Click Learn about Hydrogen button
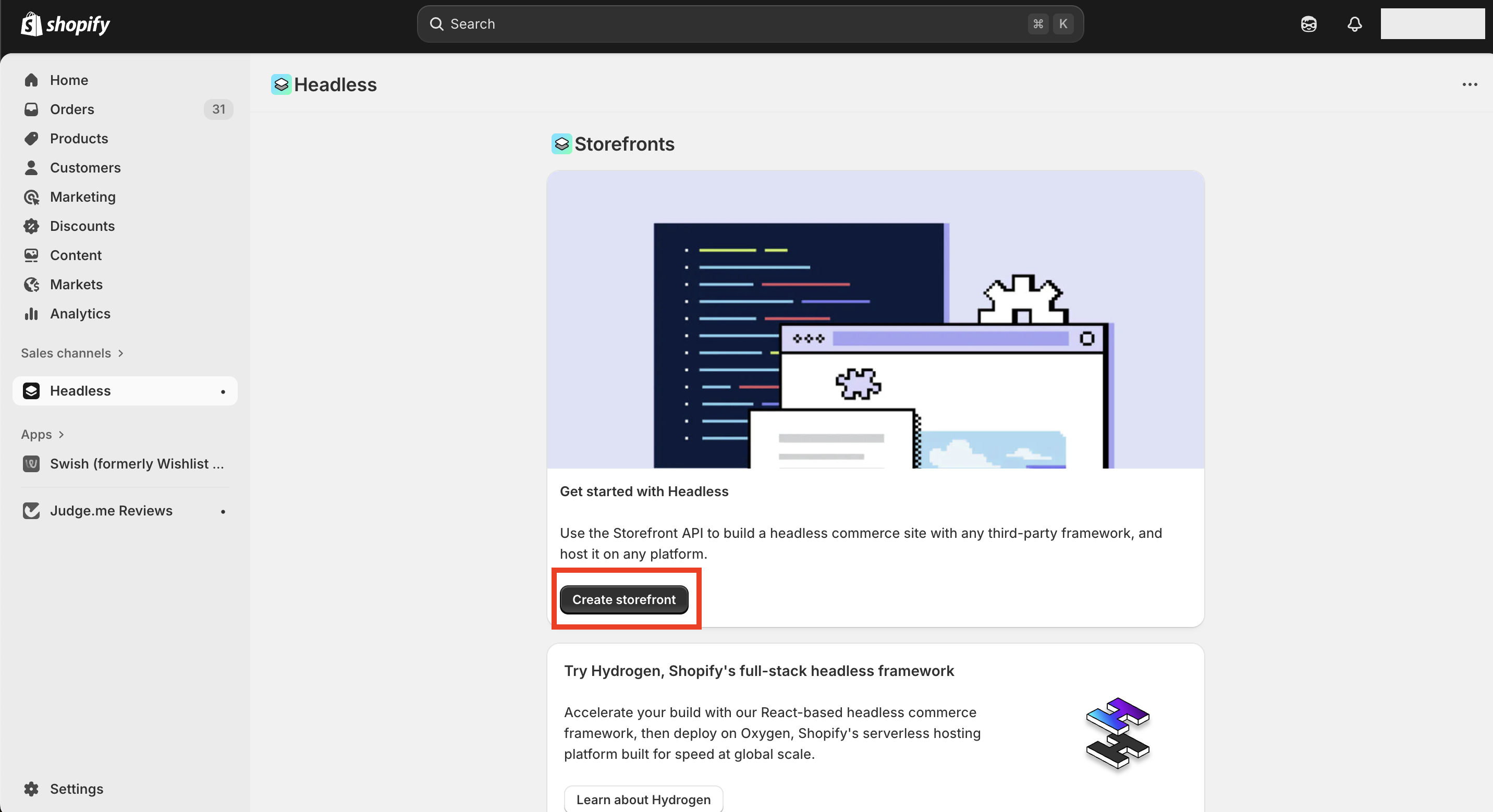 tap(643, 799)
